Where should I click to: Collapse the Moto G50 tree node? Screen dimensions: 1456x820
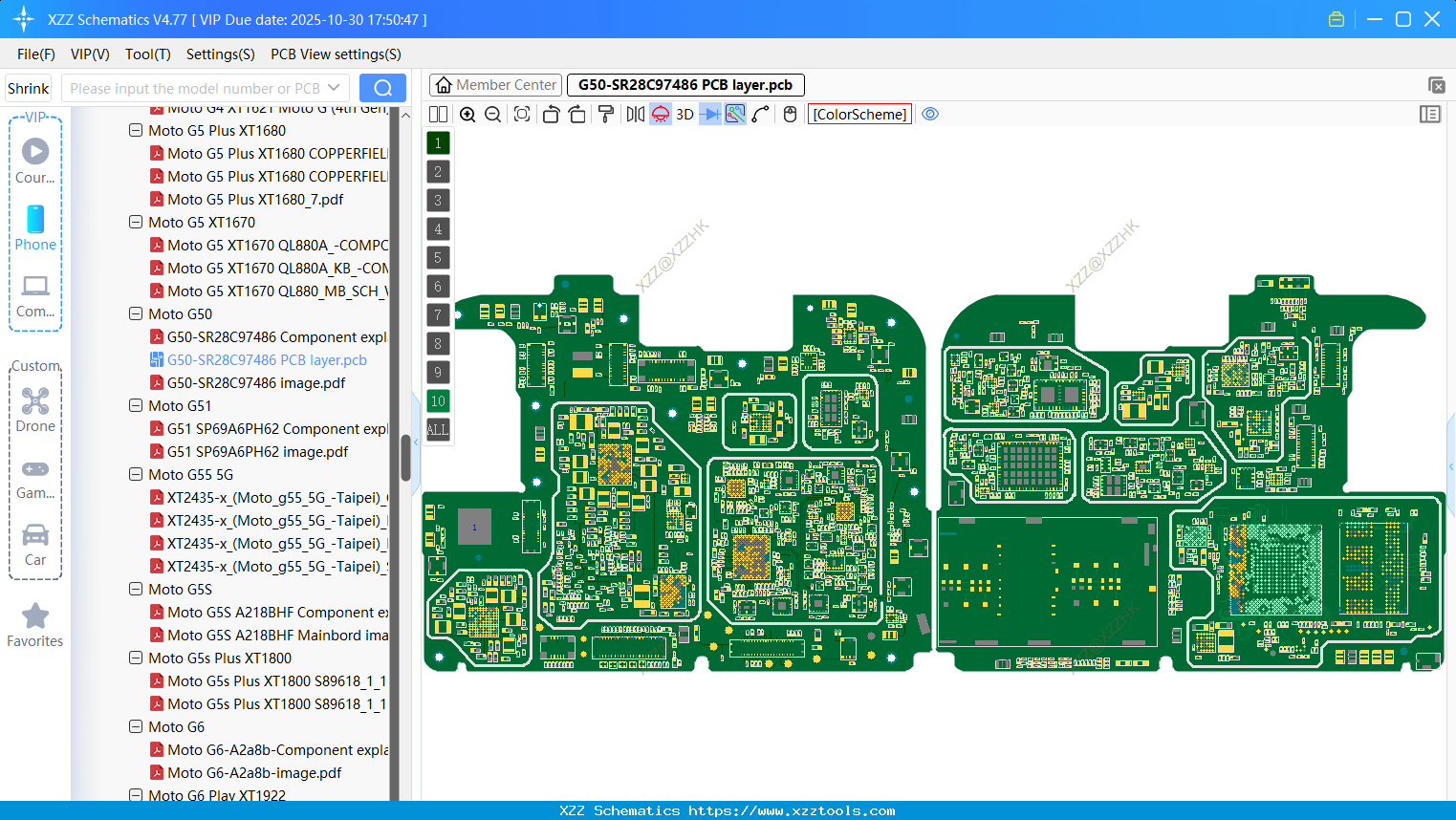pos(136,313)
